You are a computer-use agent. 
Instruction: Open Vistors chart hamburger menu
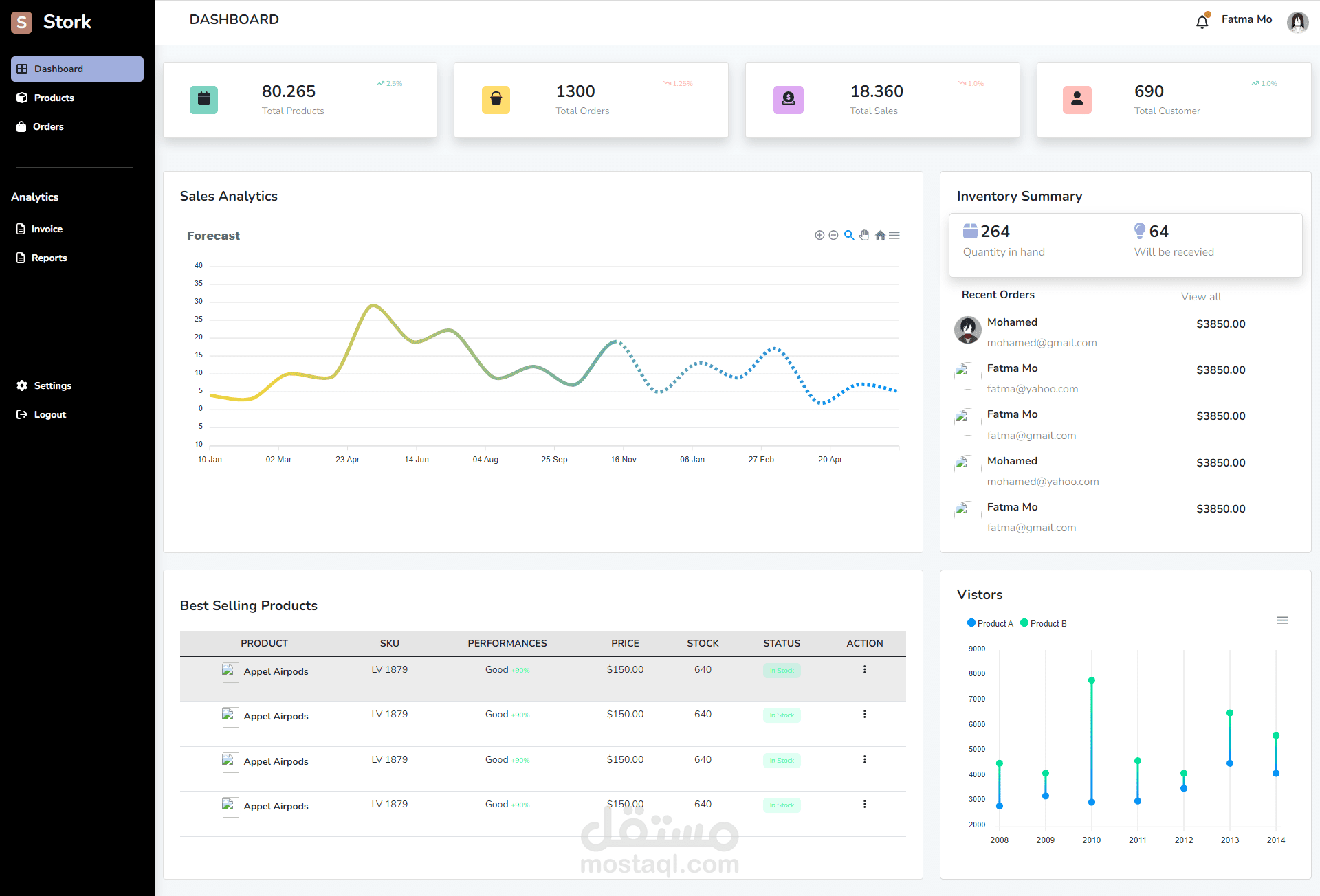pos(1282,620)
